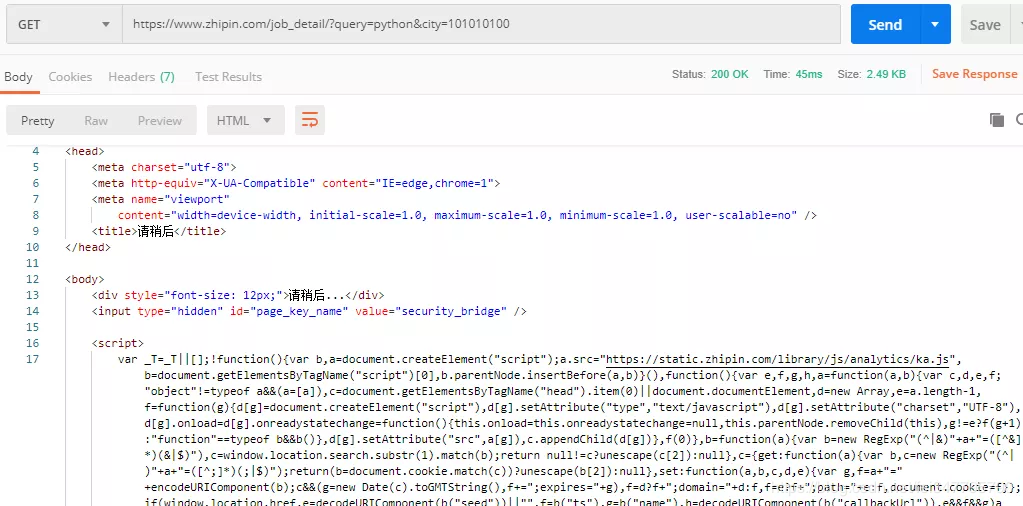Click the X-UA-Compatible meta line
This screenshot has height=506, width=1023.
pyautogui.click(x=296, y=183)
